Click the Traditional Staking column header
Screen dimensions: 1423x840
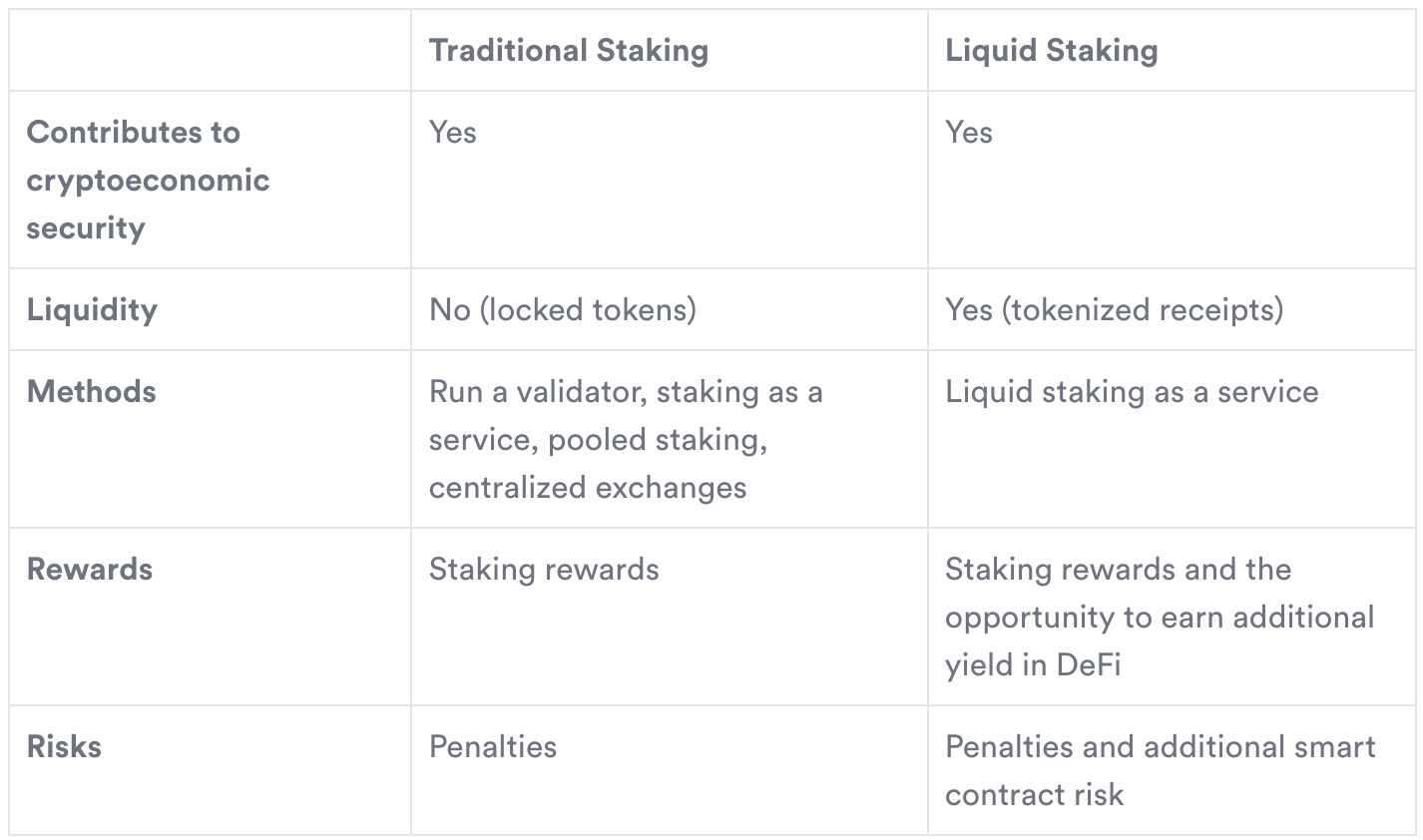point(568,51)
